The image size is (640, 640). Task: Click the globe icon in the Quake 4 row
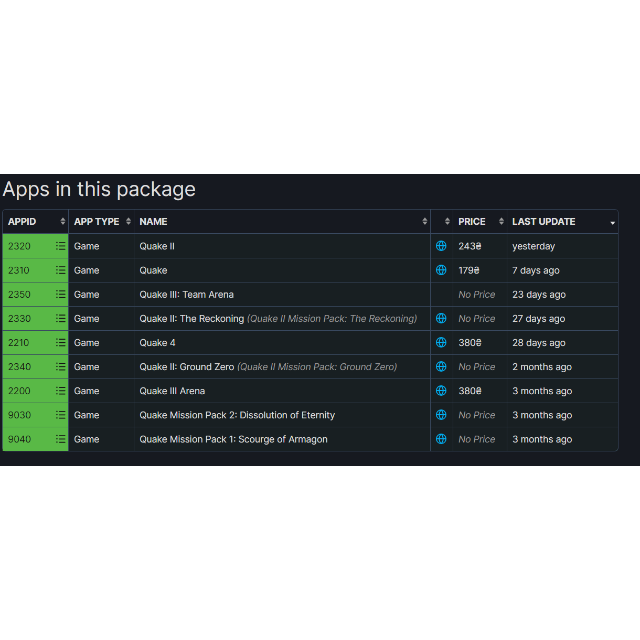441,342
